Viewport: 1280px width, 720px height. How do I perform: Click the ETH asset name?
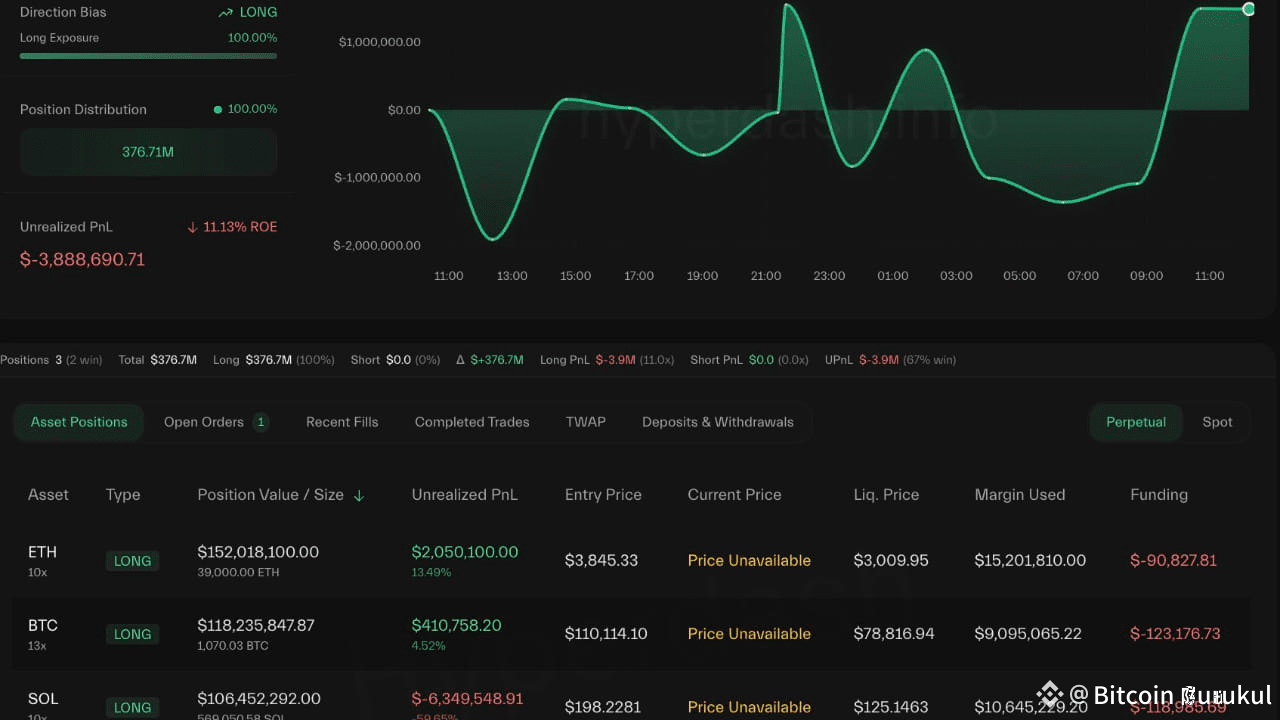(x=42, y=552)
